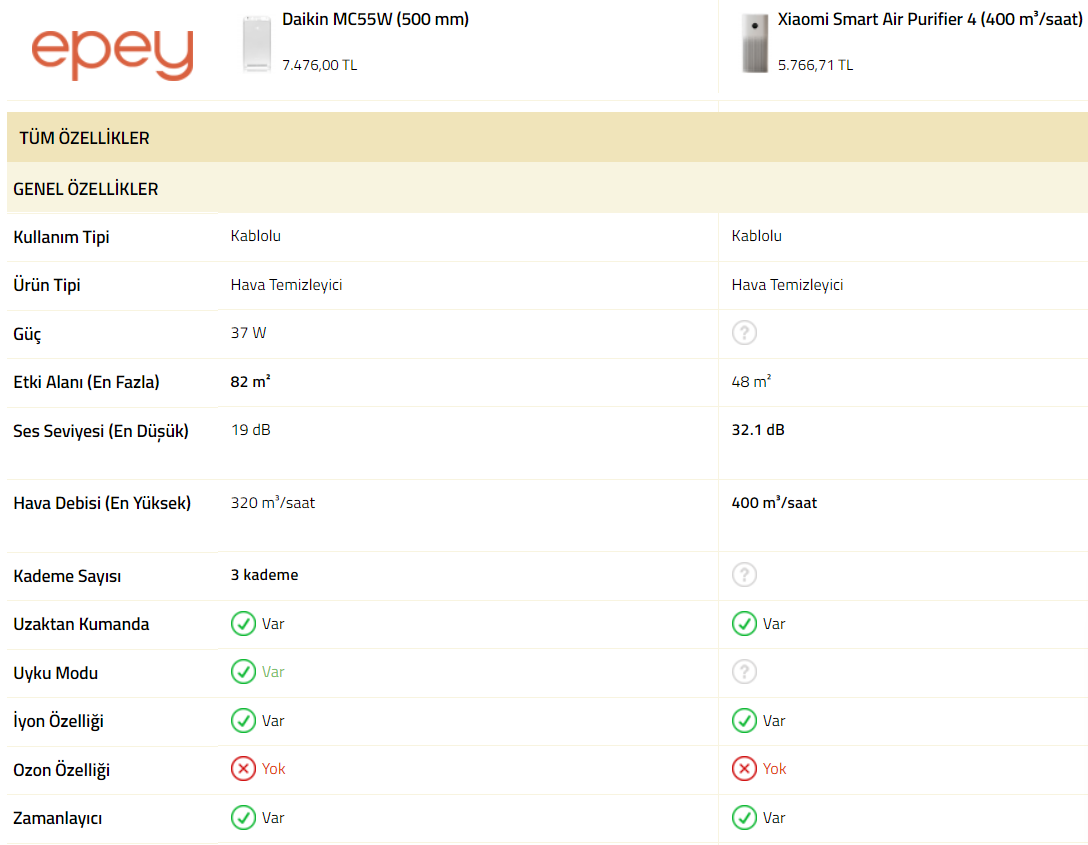Click the Xiaomi Kademe Sayısı question mark icon
Screen dimensions: 1088x845
[x=745, y=575]
